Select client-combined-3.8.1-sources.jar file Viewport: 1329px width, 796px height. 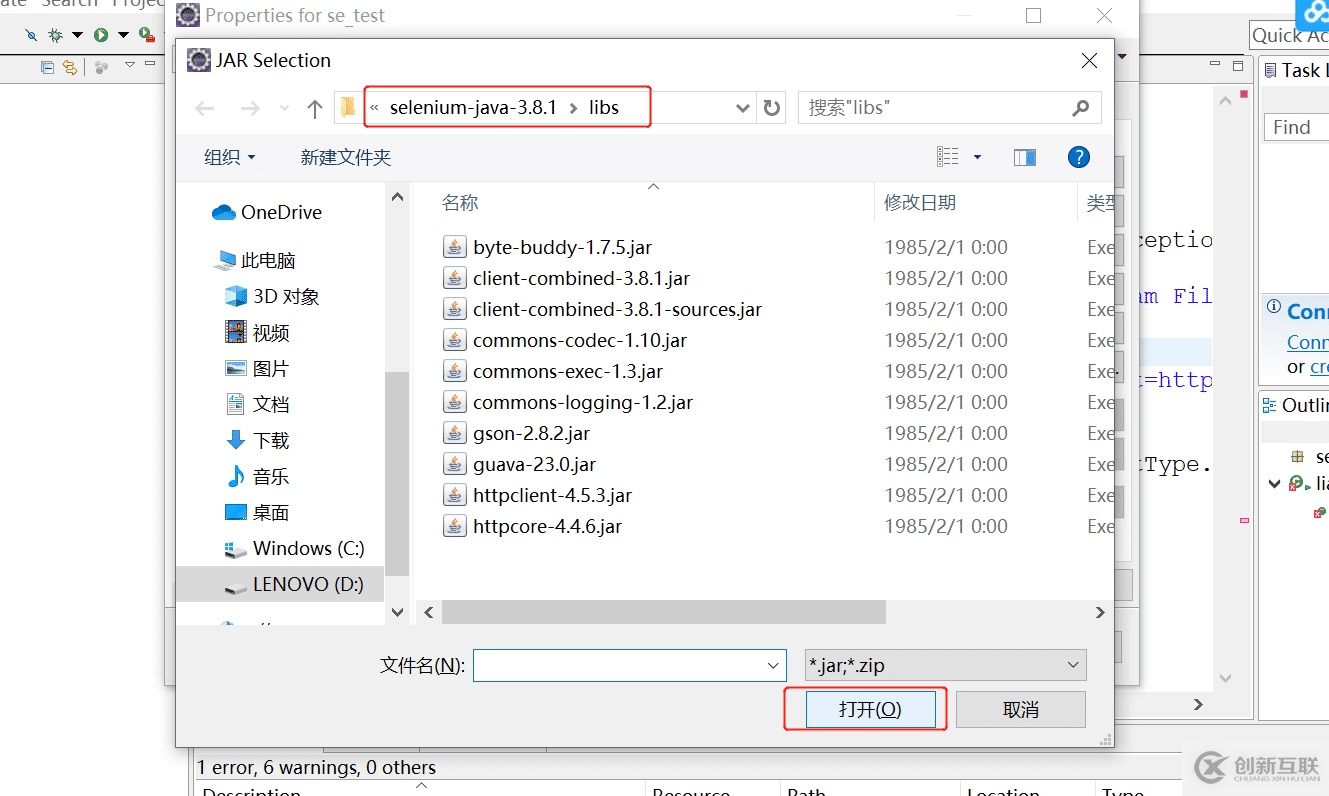tap(617, 309)
